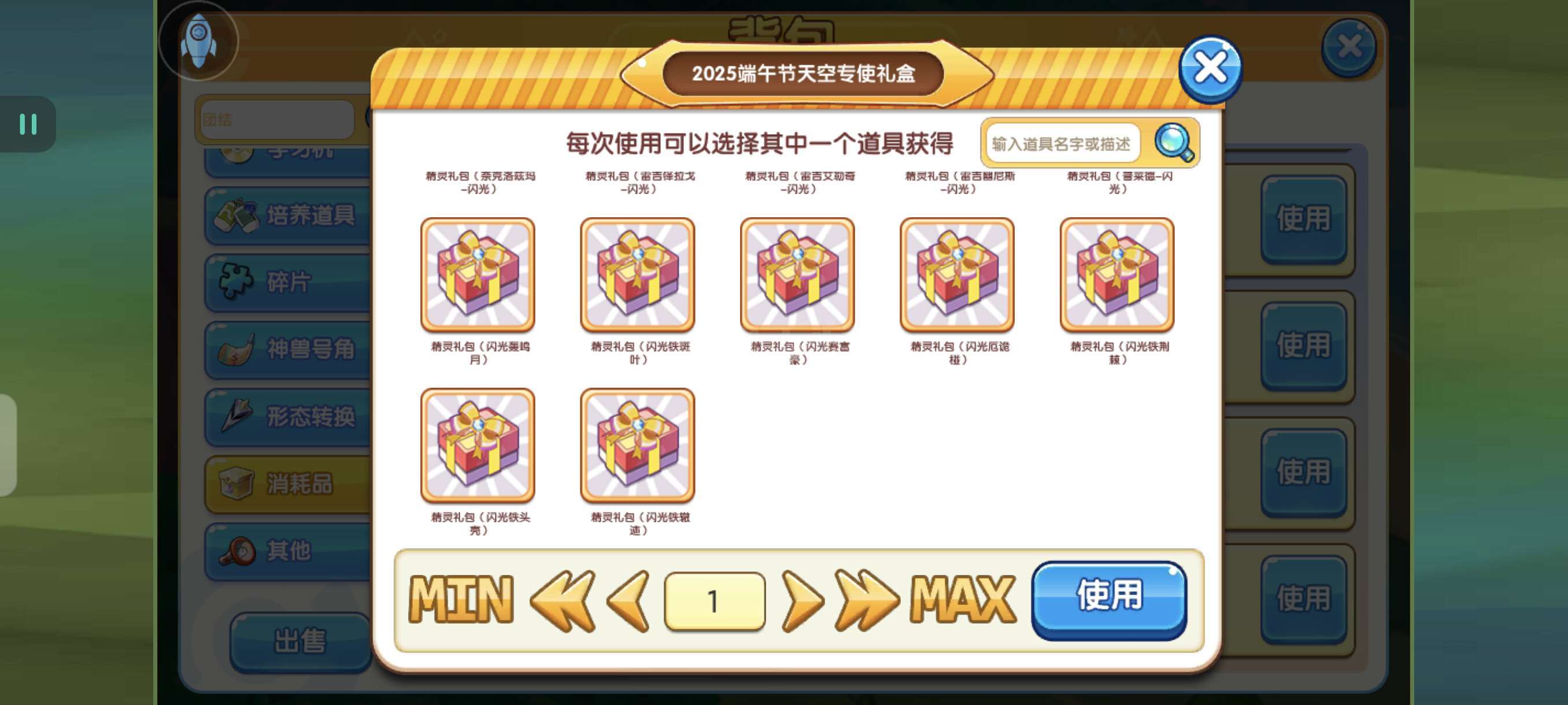Decrease quantity by one with left arrow

point(628,601)
